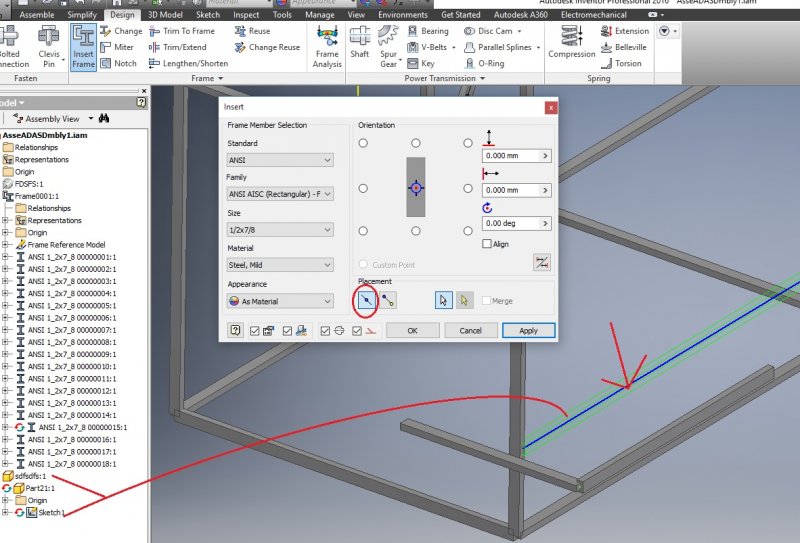Choose the Key connection tool

pyautogui.click(x=421, y=63)
